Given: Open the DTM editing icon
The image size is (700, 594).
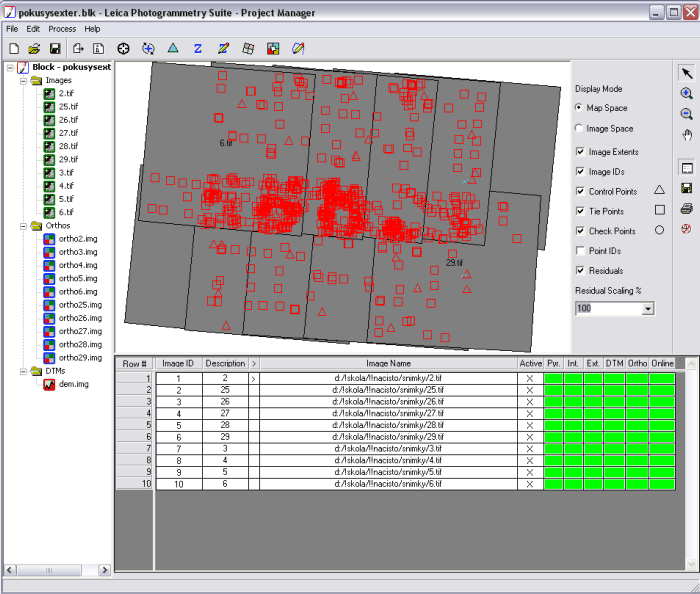Looking at the screenshot, I should click(223, 49).
